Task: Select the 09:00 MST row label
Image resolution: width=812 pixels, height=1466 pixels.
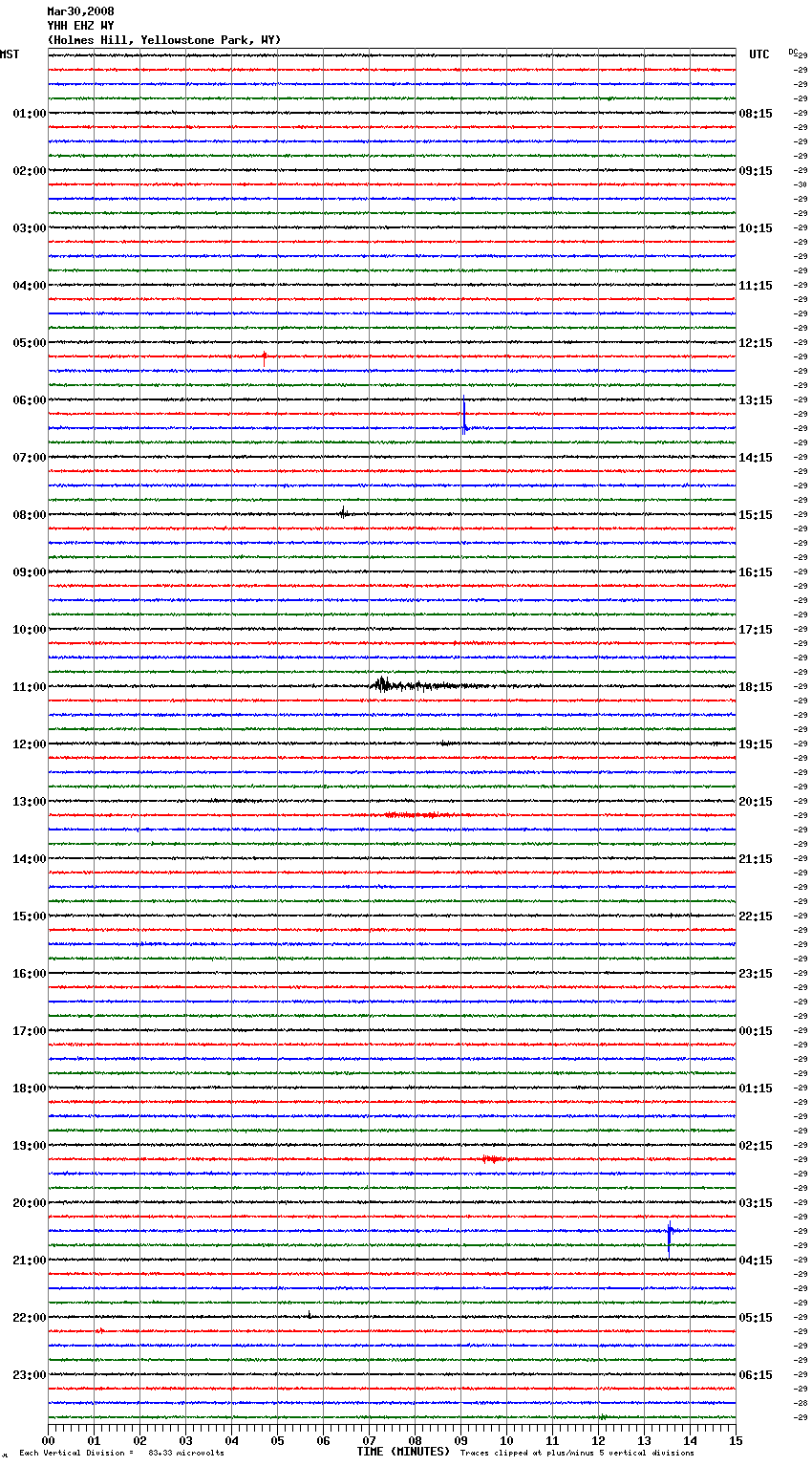Action: (30, 572)
